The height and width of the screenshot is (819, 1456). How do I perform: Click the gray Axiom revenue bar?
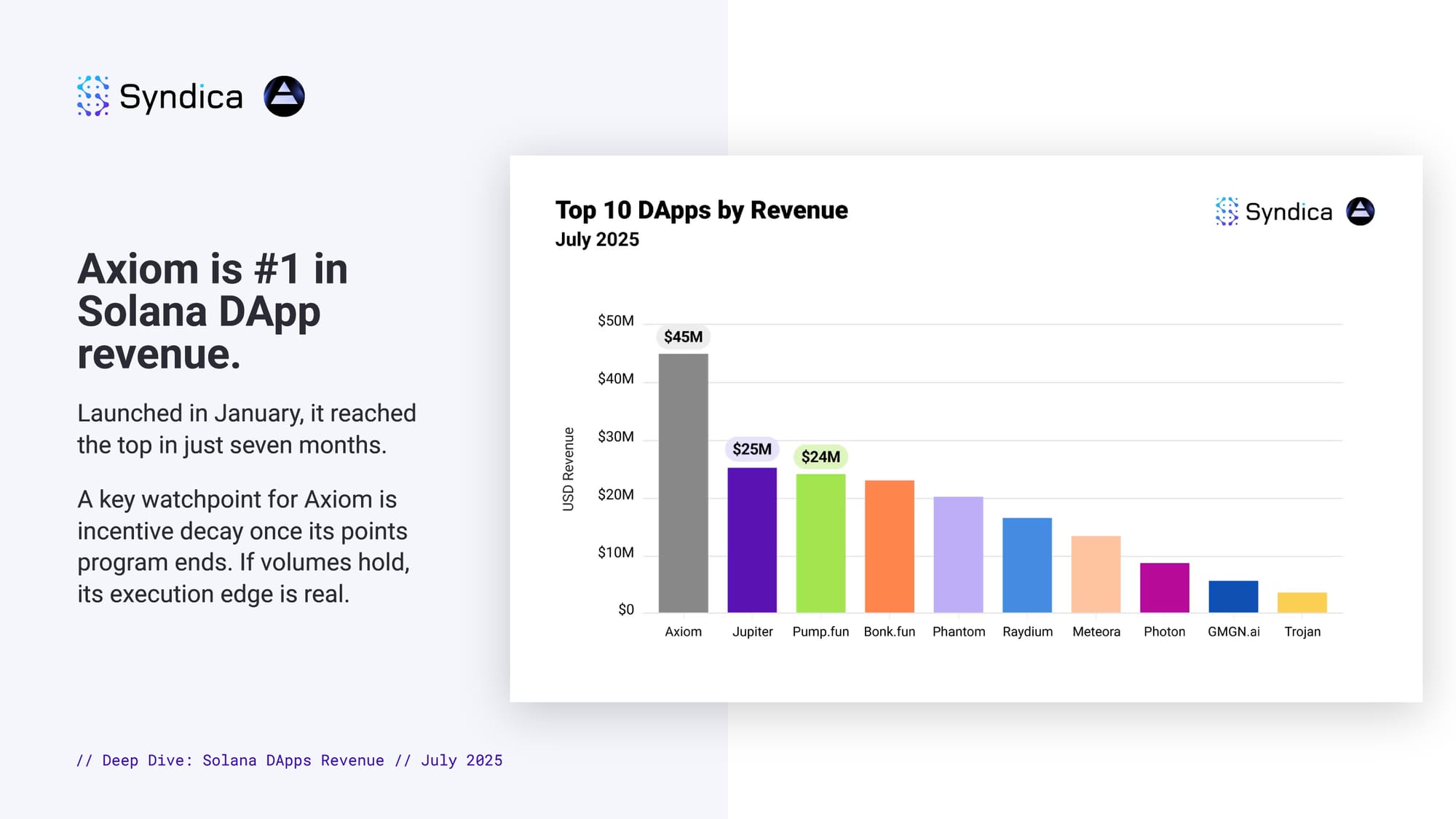(x=683, y=483)
